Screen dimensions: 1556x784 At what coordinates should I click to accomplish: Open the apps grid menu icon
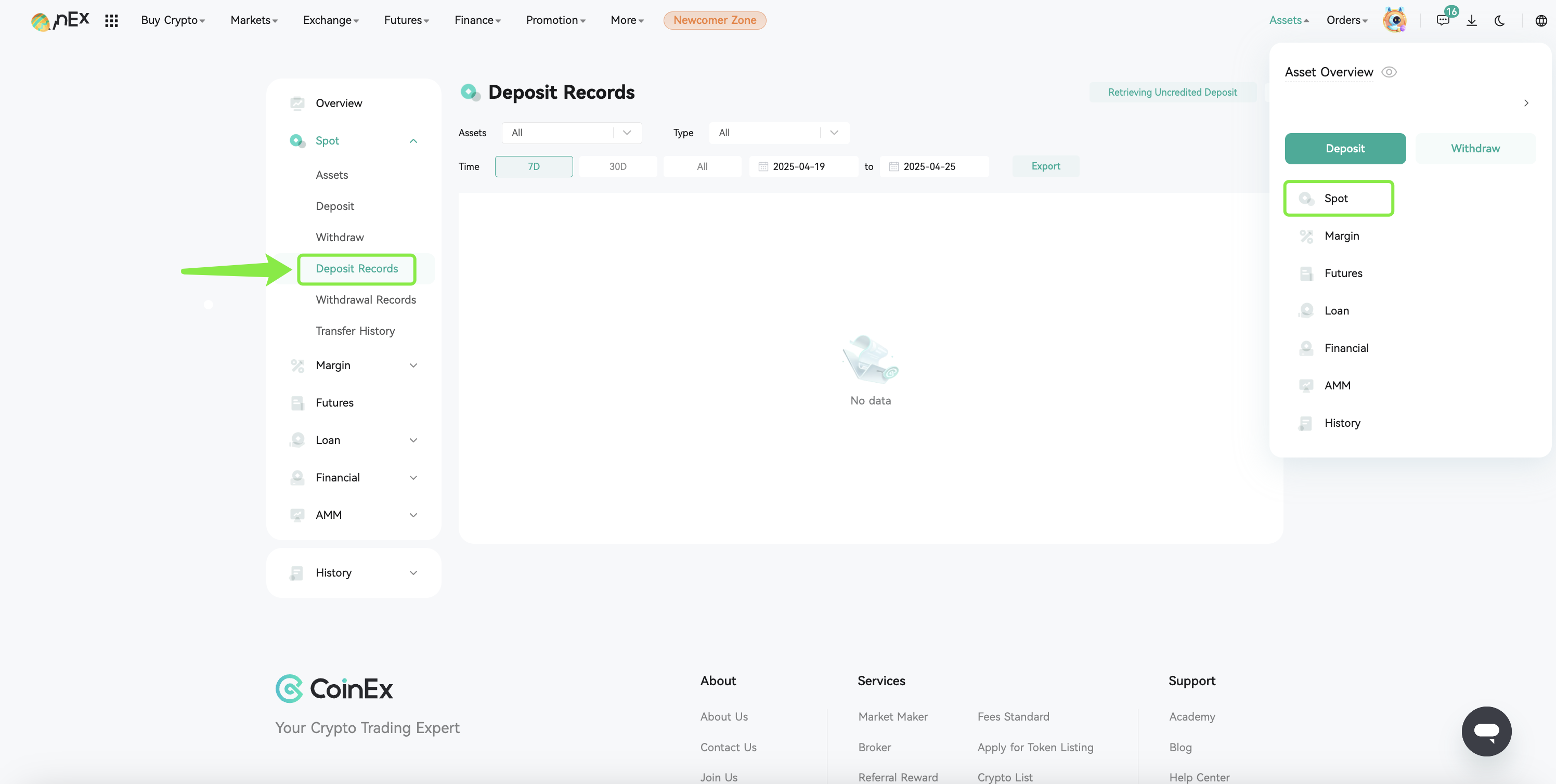pos(111,21)
